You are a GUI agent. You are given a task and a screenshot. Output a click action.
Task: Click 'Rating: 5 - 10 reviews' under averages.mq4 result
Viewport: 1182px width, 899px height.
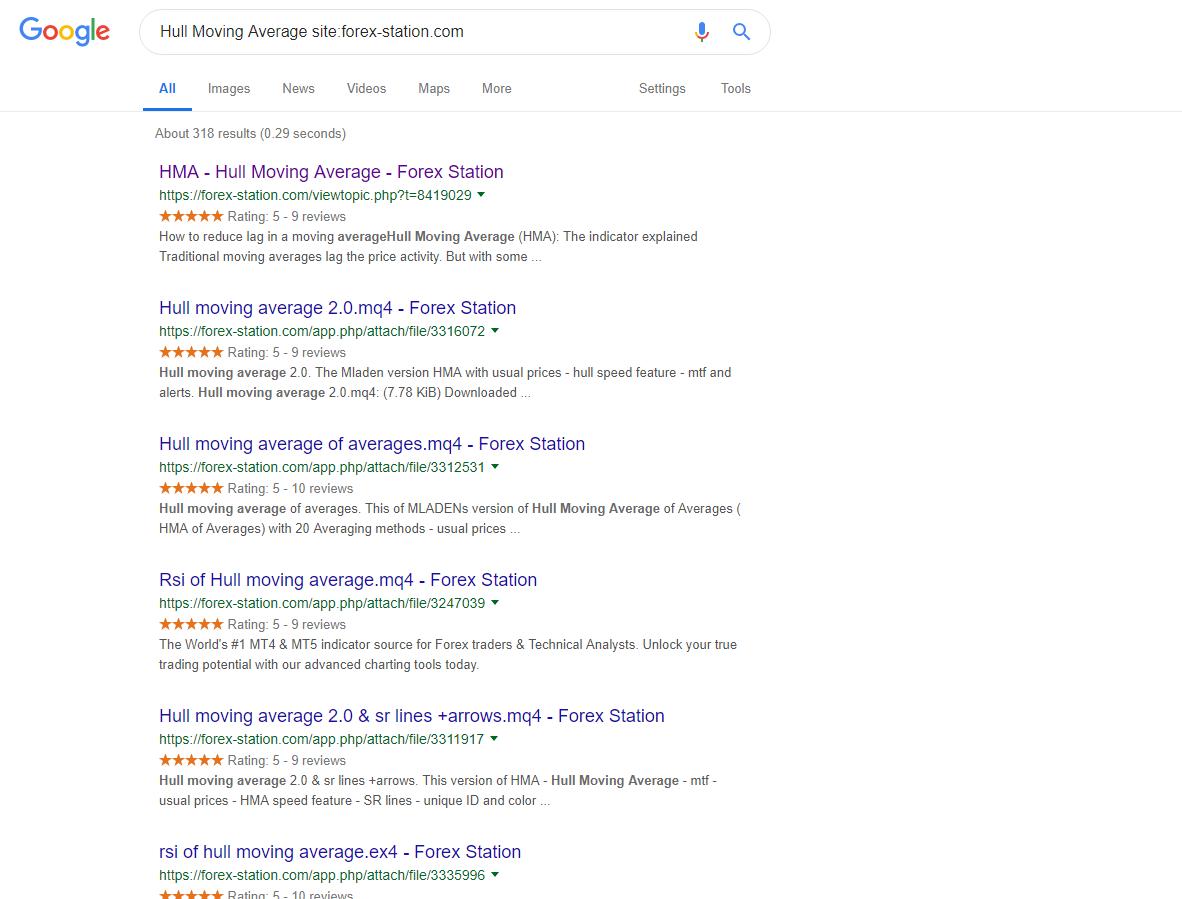tap(290, 488)
